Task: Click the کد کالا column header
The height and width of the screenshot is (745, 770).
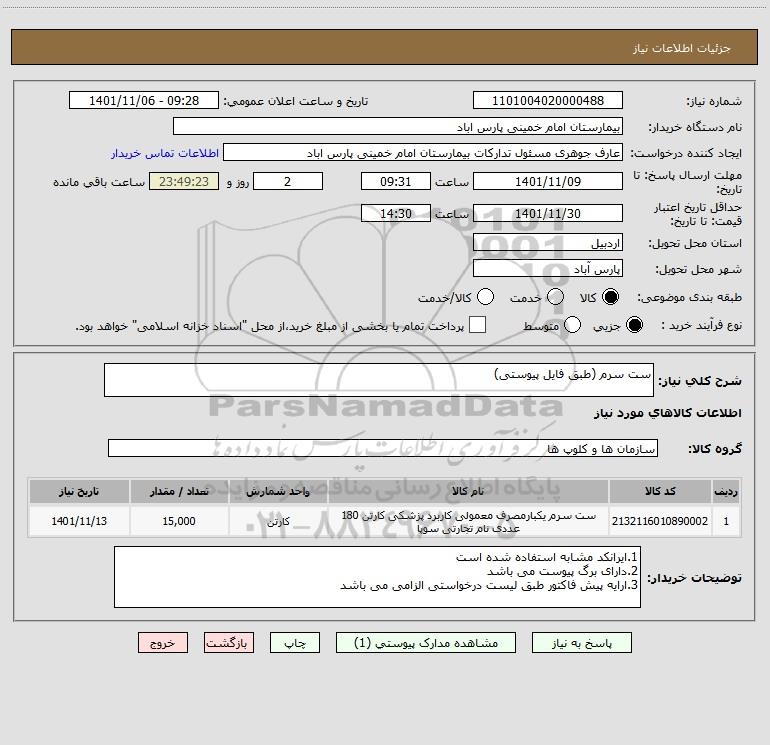Action: (660, 491)
